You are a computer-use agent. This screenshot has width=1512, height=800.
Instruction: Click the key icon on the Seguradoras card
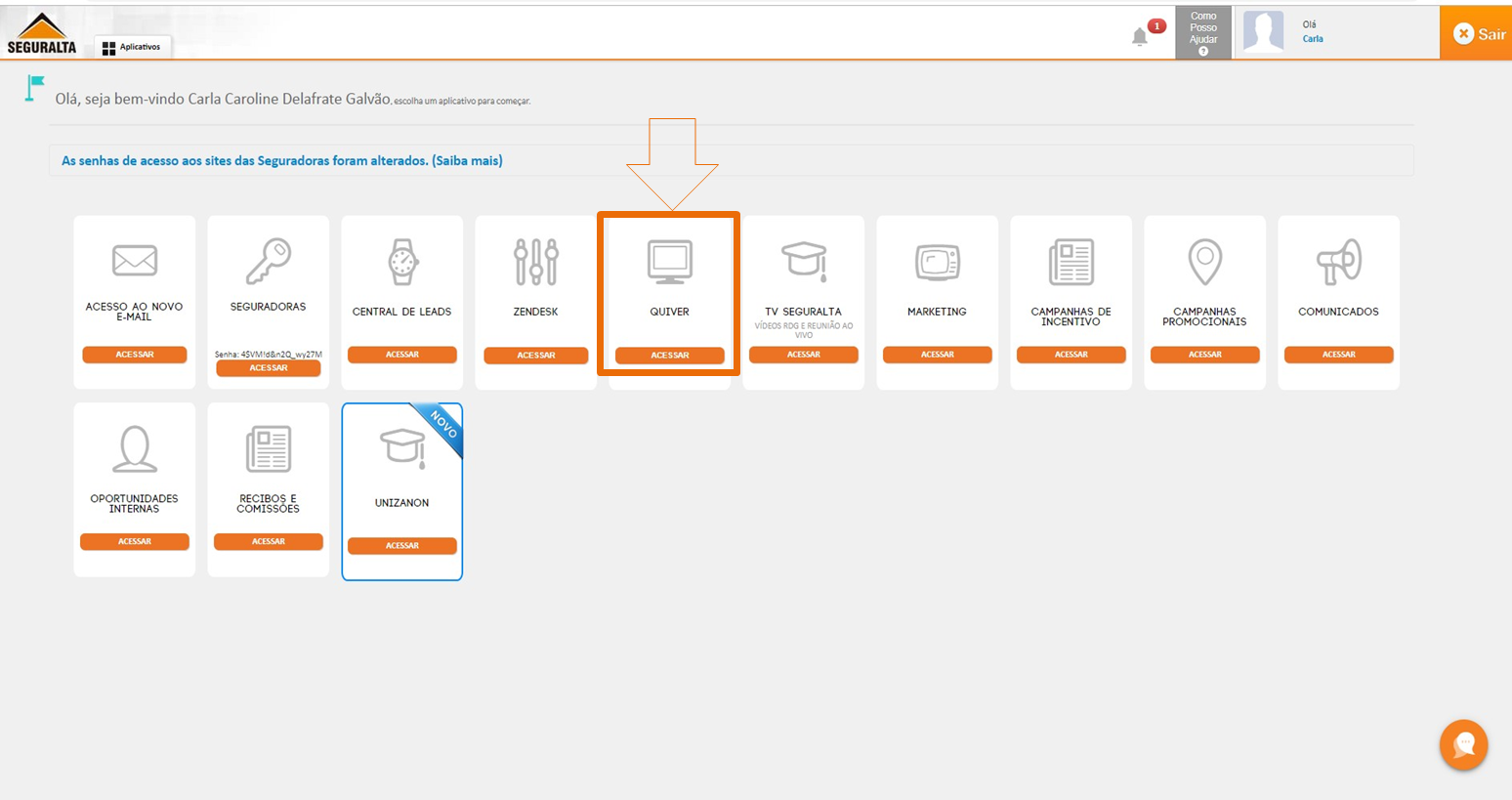pyautogui.click(x=268, y=261)
